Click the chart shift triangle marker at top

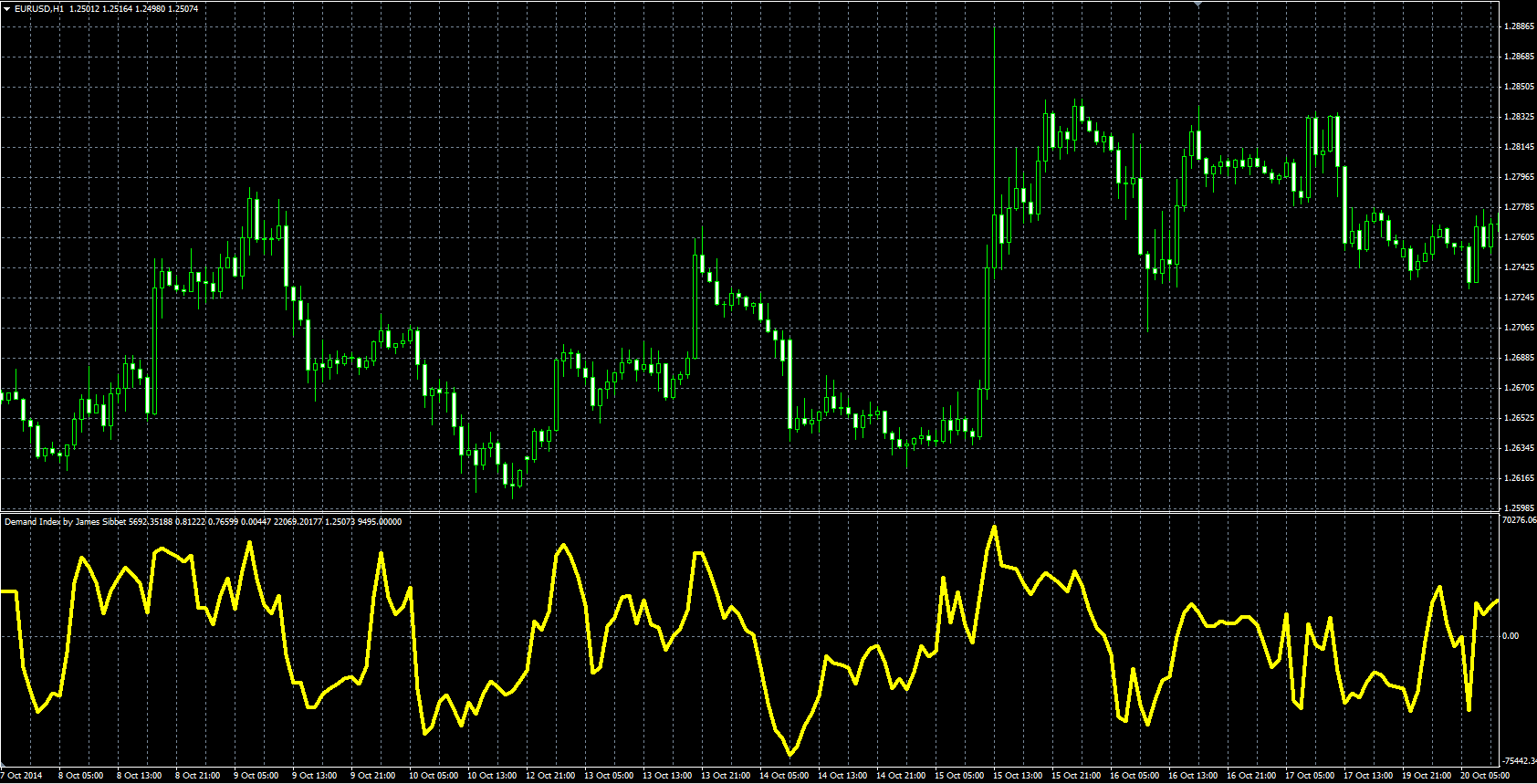[1197, 4]
